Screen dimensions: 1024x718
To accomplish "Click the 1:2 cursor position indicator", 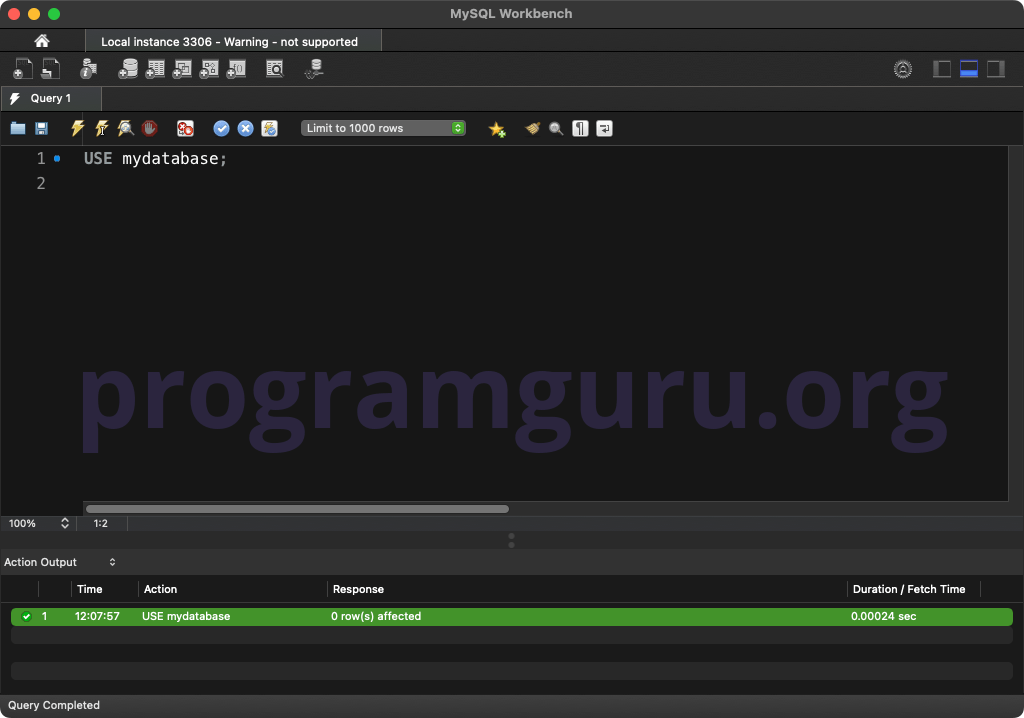I will pyautogui.click(x=101, y=523).
